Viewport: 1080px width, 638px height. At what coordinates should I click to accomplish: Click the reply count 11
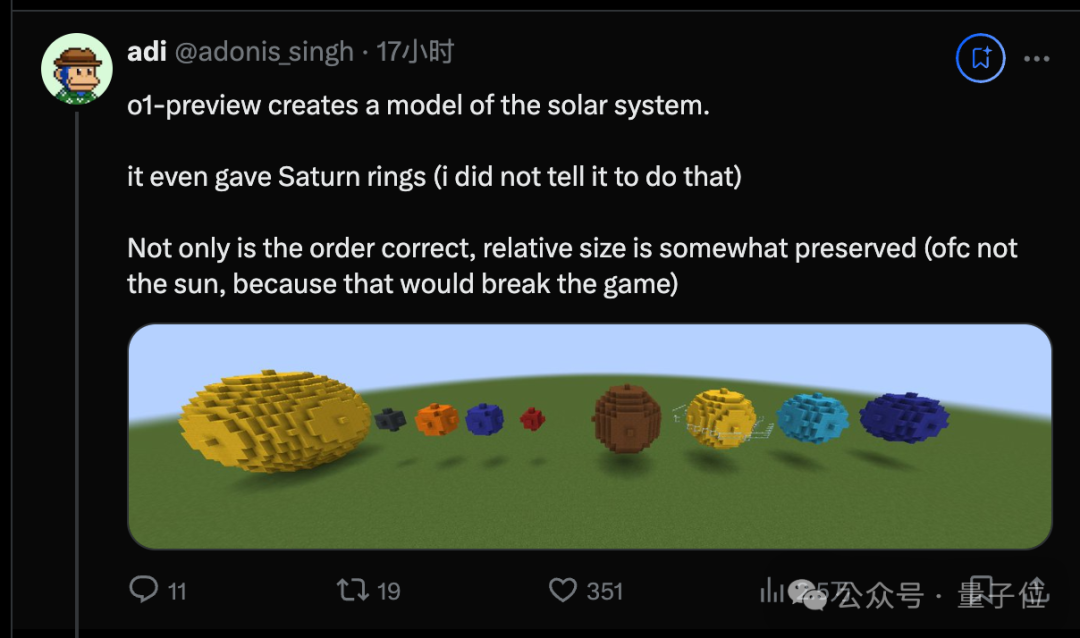pyautogui.click(x=177, y=591)
